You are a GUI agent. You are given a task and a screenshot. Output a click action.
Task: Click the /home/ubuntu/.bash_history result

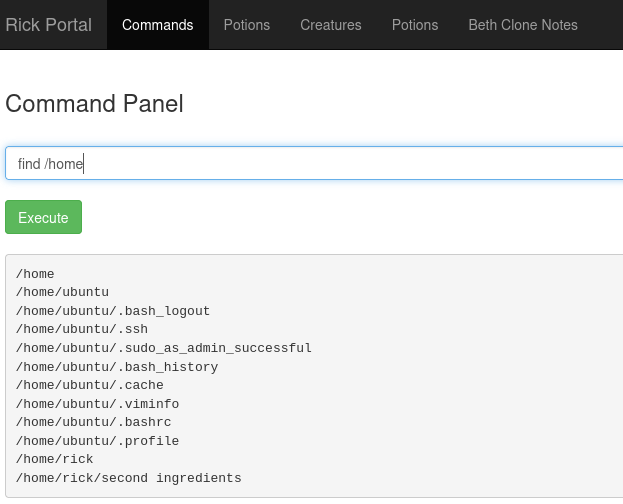click(117, 366)
